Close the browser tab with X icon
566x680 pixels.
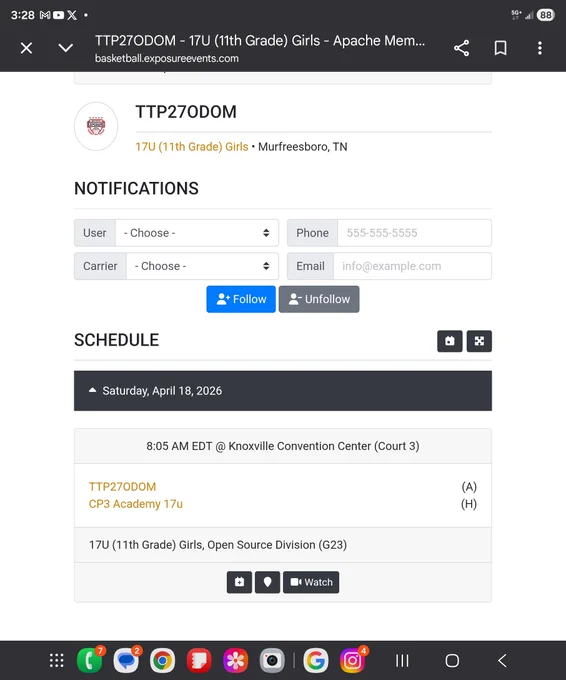point(26,48)
